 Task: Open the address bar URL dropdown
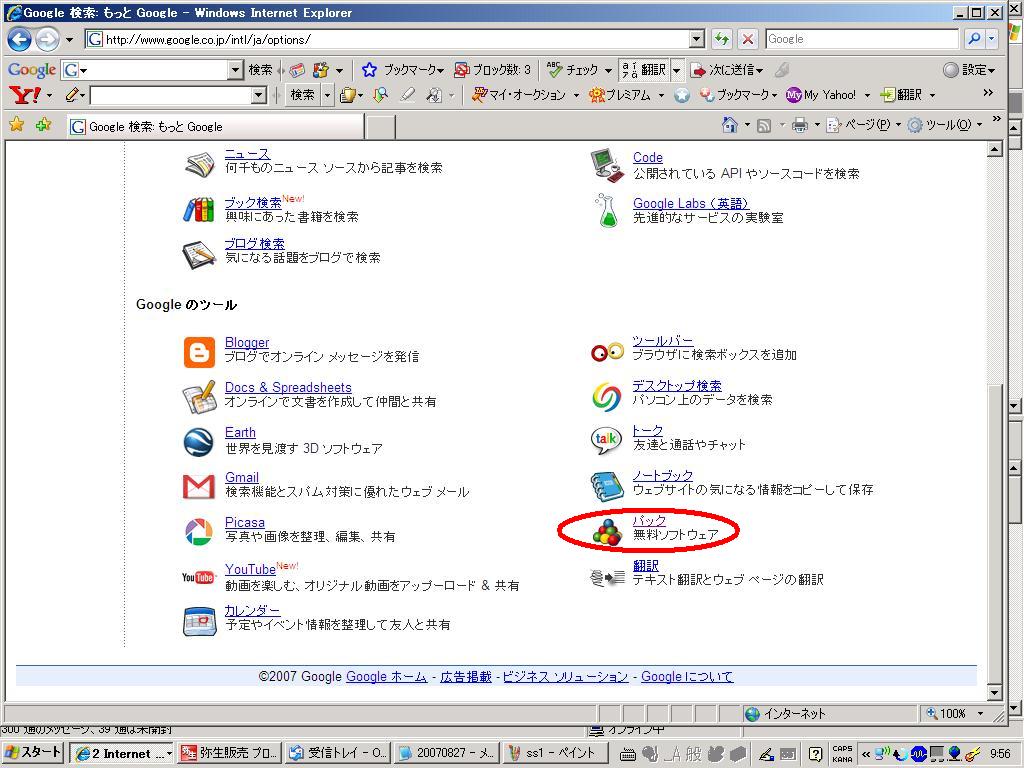[697, 39]
